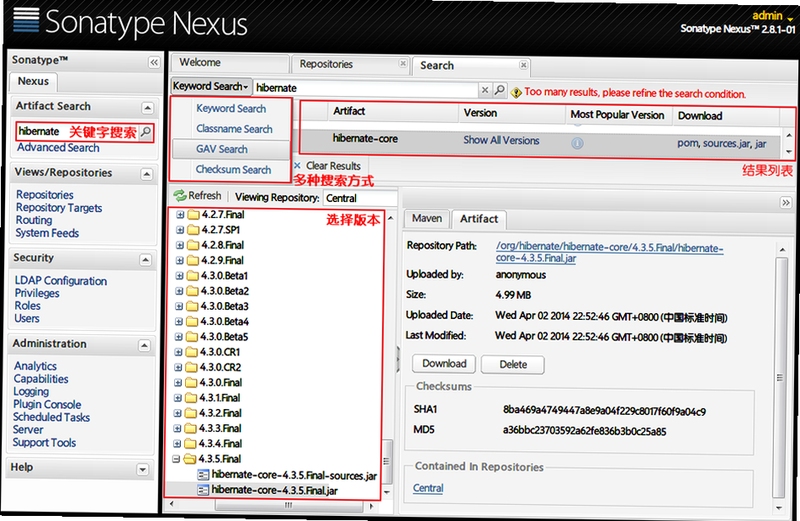Close the Repositories tab
800x521 pixels.
click(403, 63)
